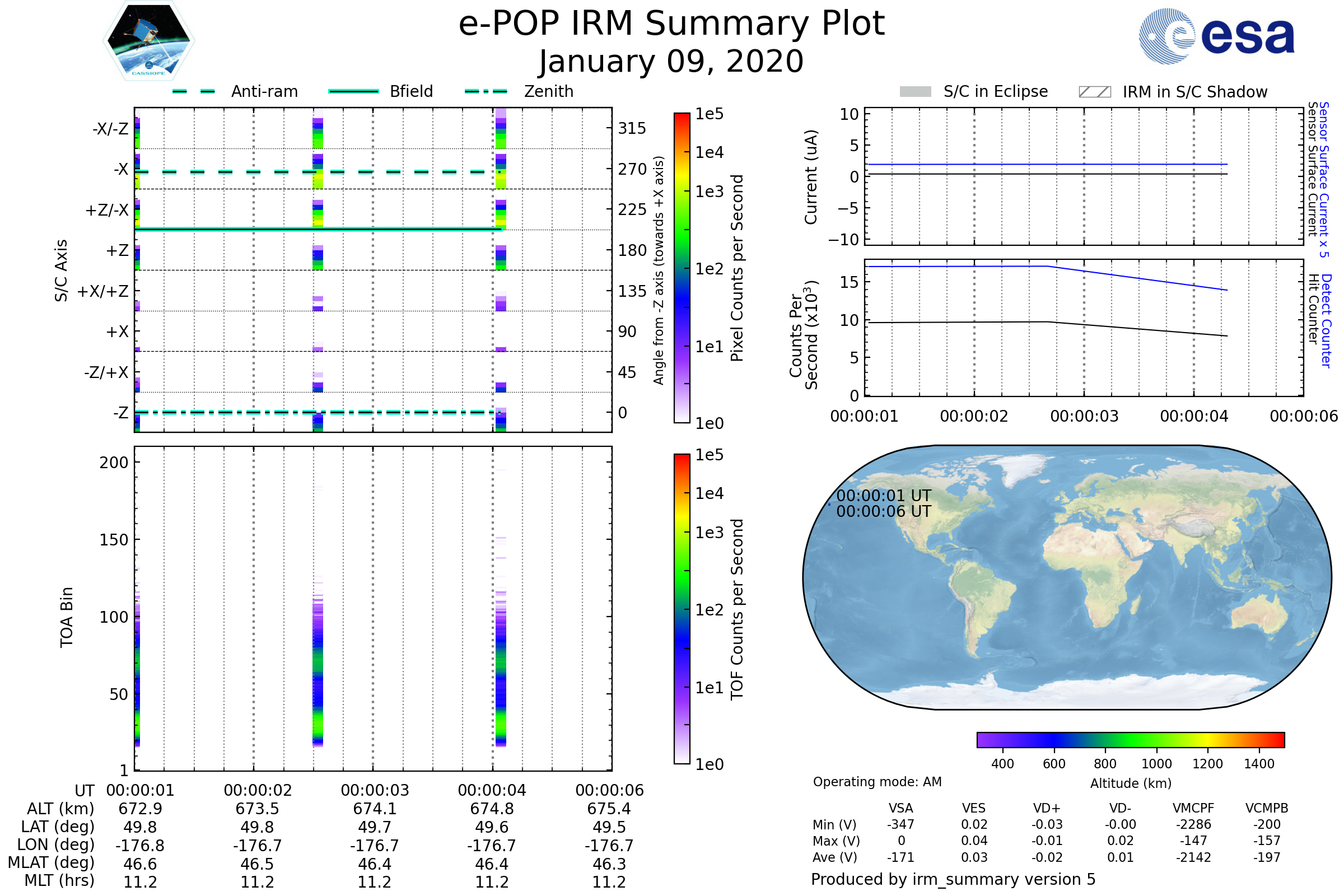Viewport: 1344px width, 896px height.
Task: Click the world map thumbnail
Action: (x=1066, y=577)
